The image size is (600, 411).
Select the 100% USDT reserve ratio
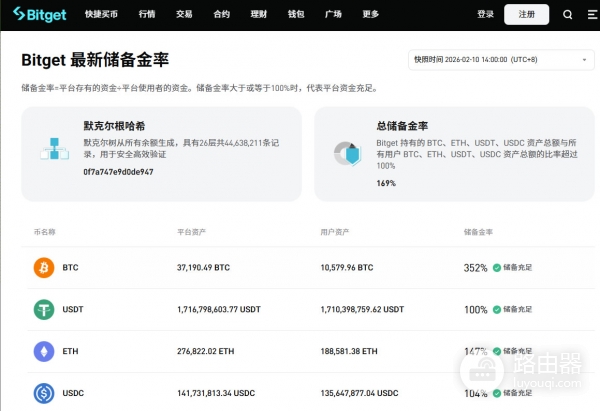coord(476,310)
